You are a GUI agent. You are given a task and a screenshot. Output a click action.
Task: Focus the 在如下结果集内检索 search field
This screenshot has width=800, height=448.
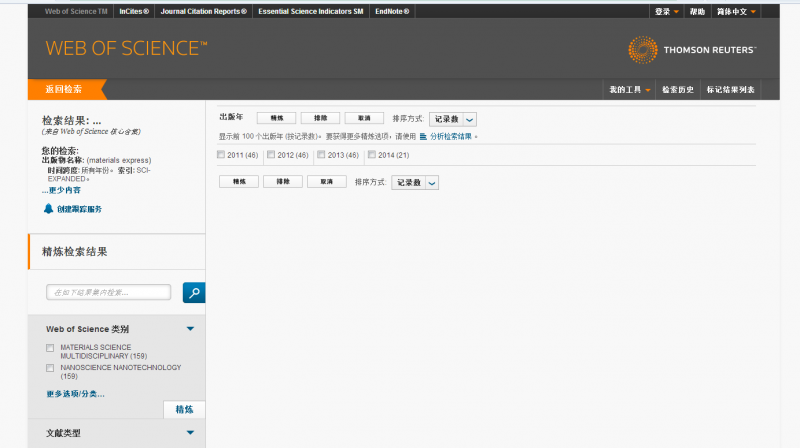click(x=109, y=292)
